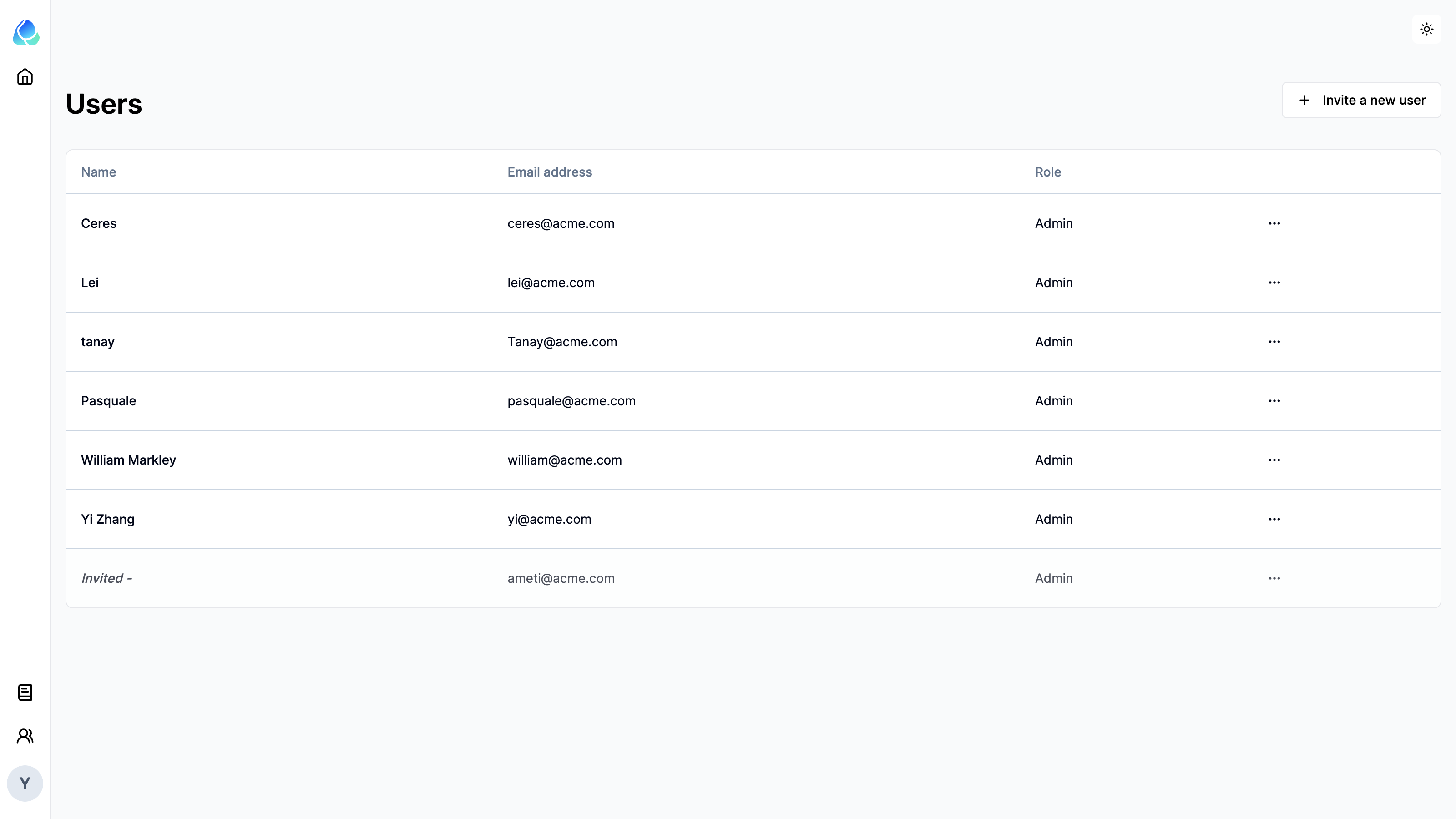Image resolution: width=1456 pixels, height=819 pixels.
Task: Select the name Ceres
Action: pos(98,223)
